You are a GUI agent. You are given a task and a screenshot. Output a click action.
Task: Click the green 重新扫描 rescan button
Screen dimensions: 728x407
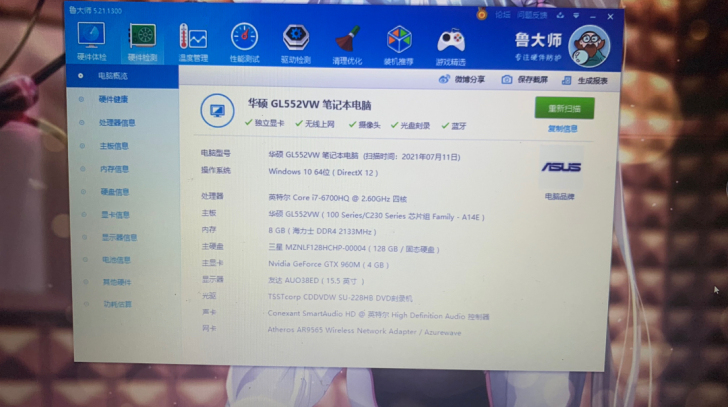point(564,108)
